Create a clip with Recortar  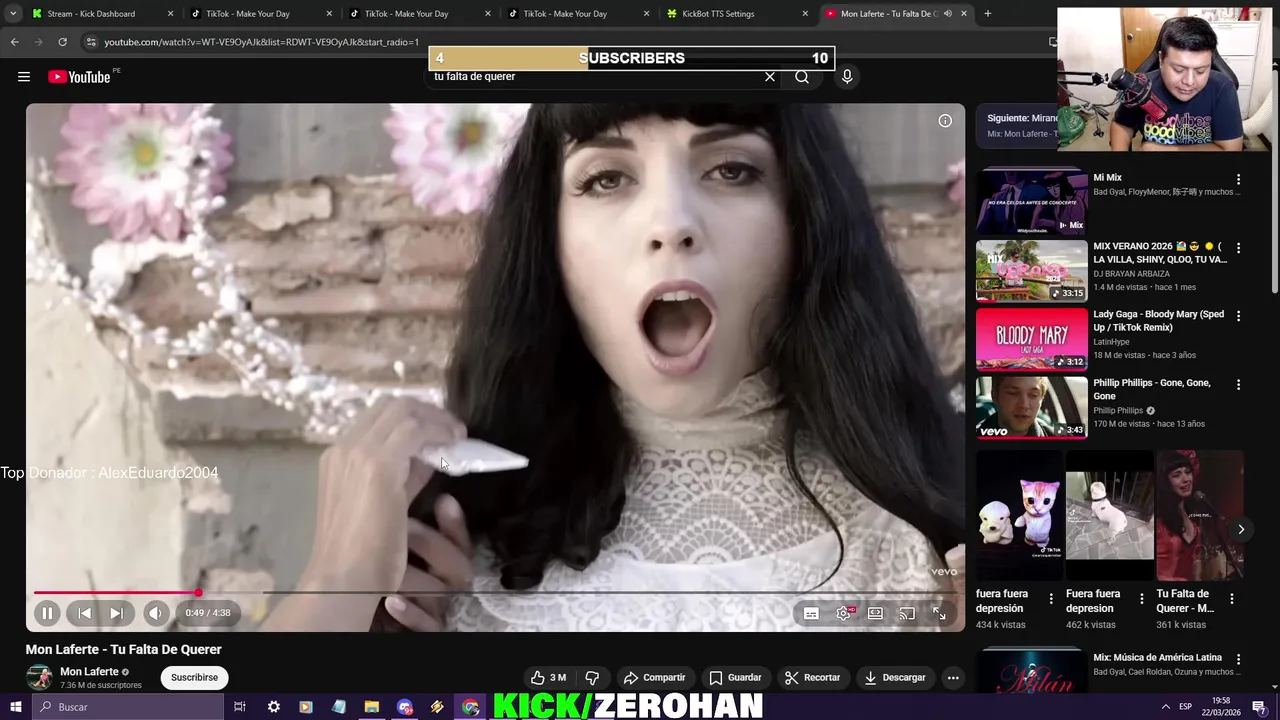click(812, 677)
